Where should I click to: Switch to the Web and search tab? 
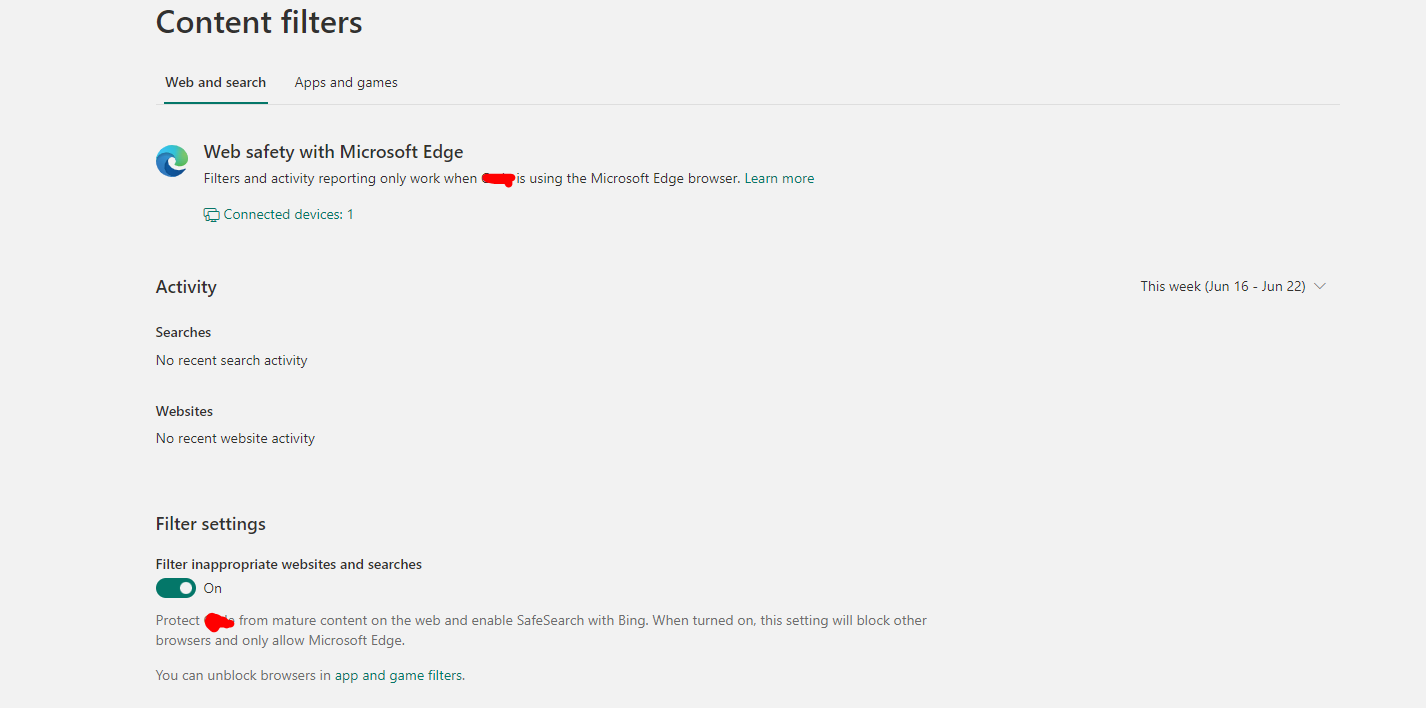click(x=216, y=83)
